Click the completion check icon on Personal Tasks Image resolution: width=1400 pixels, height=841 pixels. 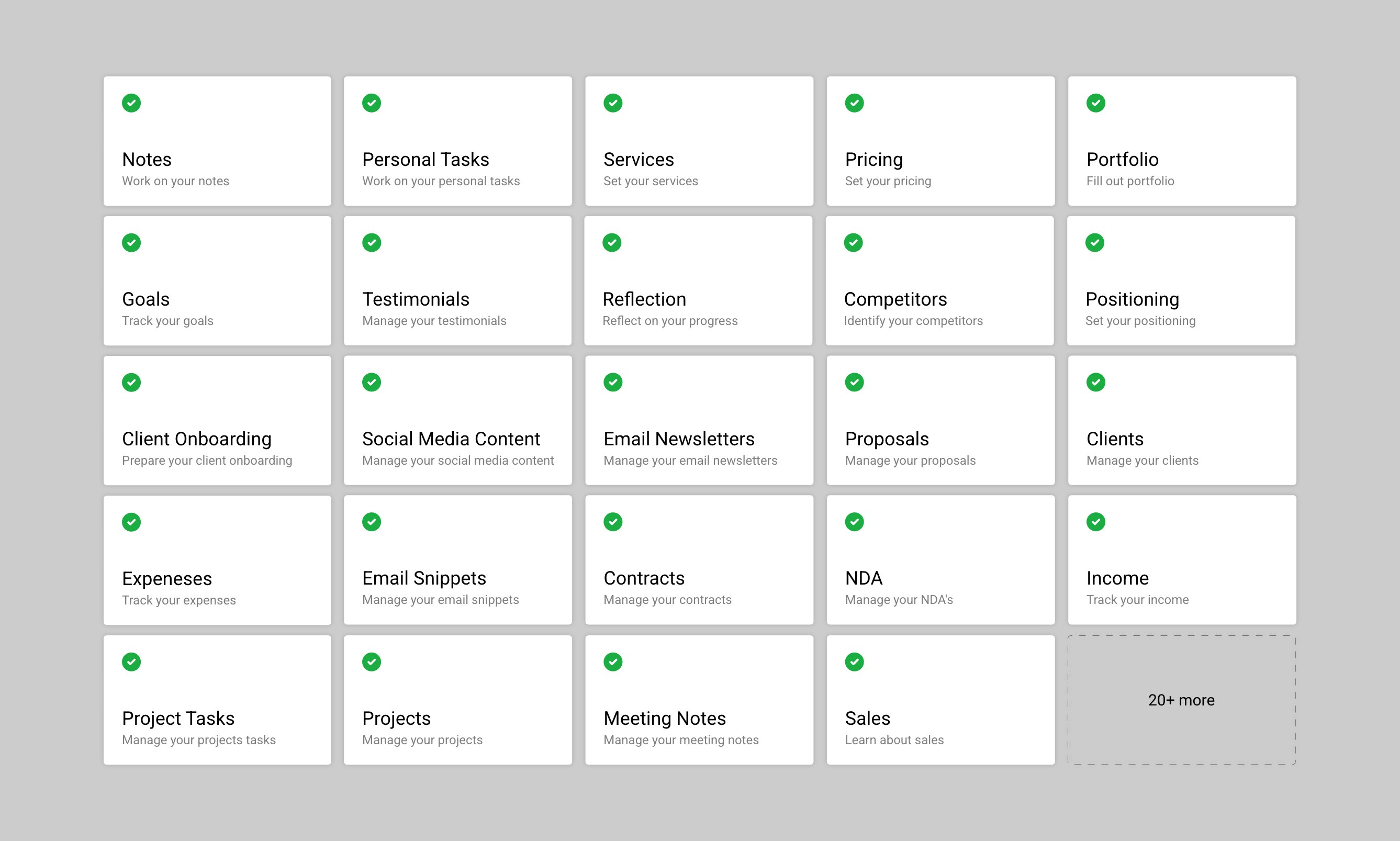(372, 103)
